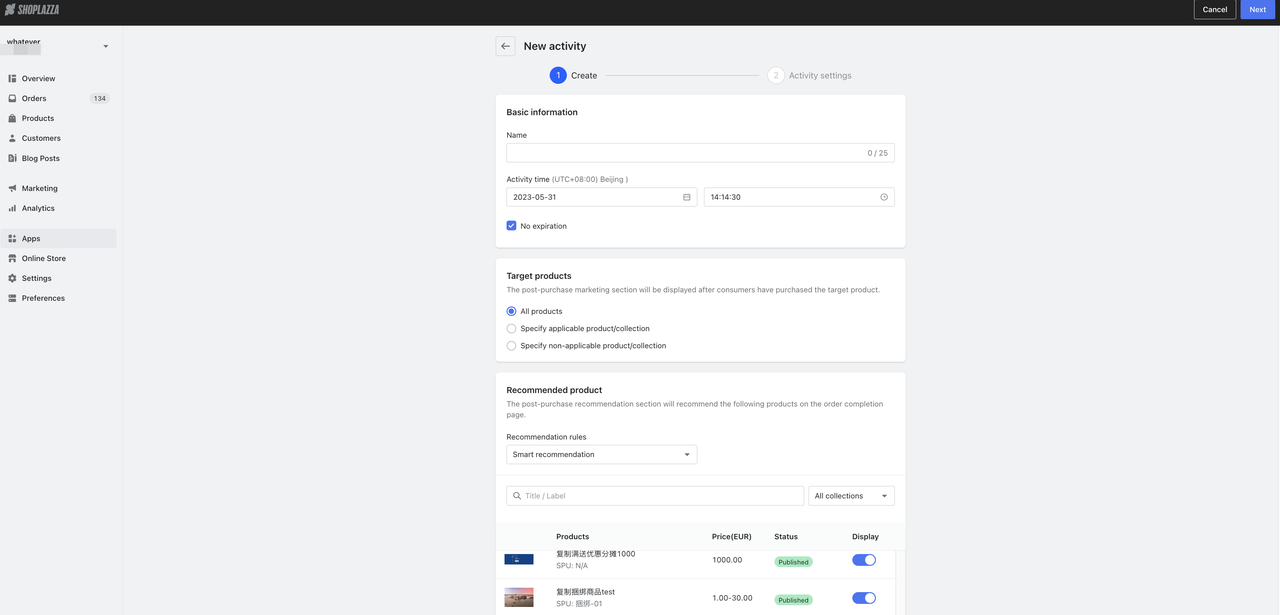Click the Orders count badge 134
Screen dimensions: 1280x615
99,98
